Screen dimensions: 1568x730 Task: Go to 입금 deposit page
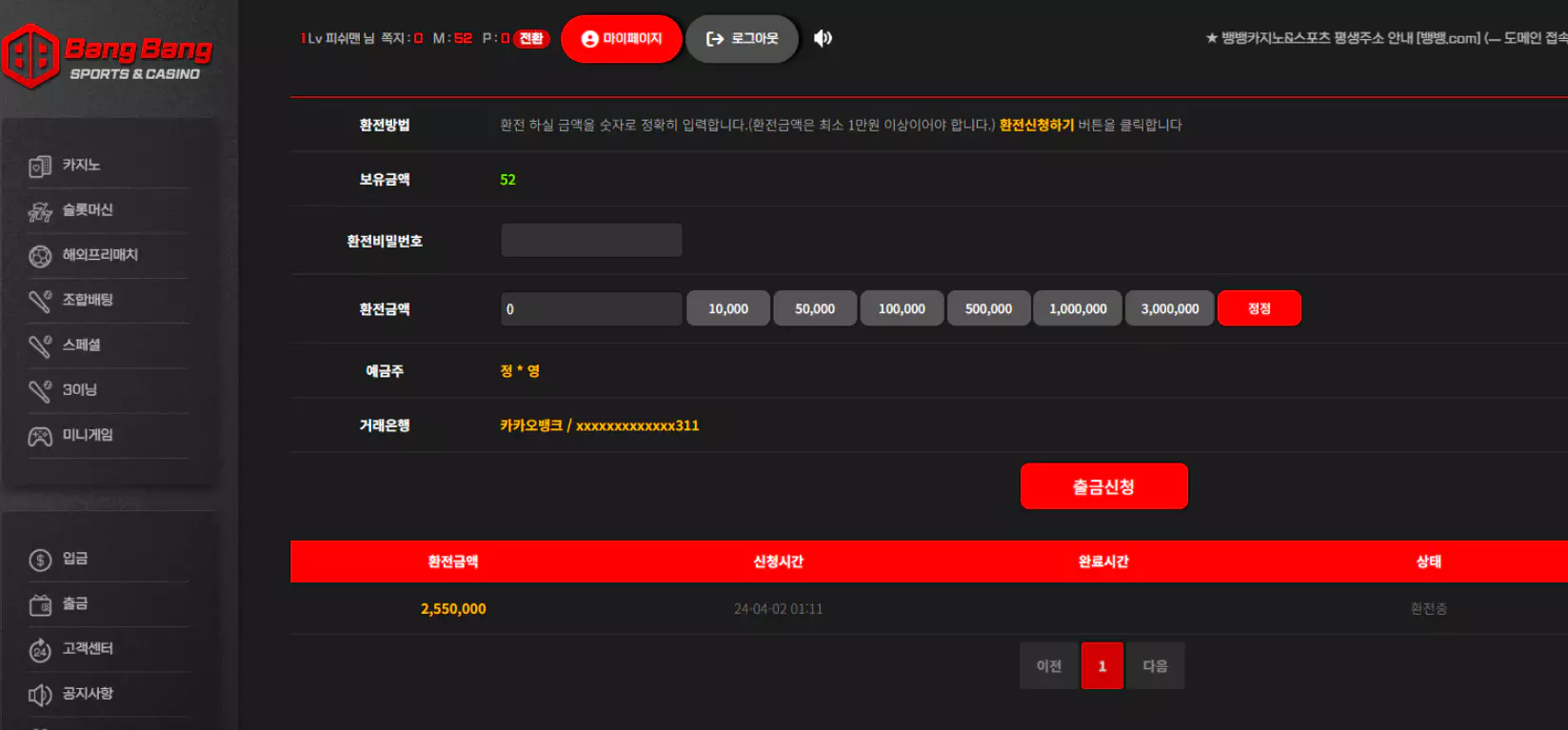pos(75,558)
